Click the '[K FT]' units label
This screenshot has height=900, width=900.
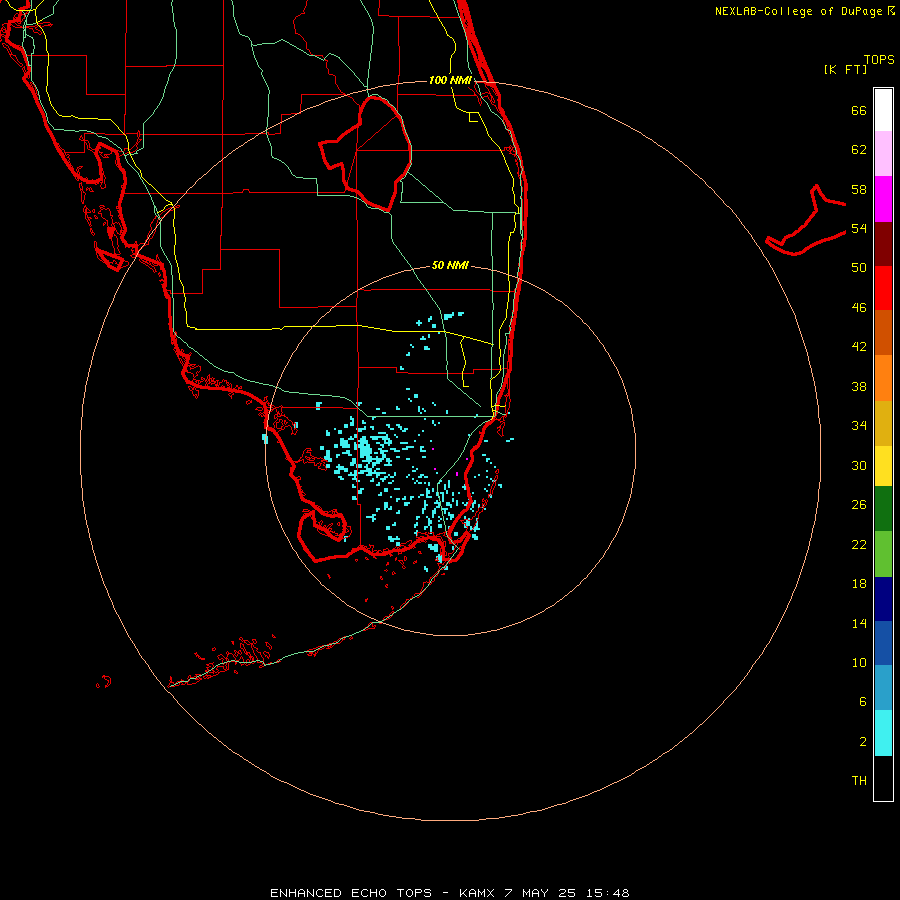click(845, 69)
